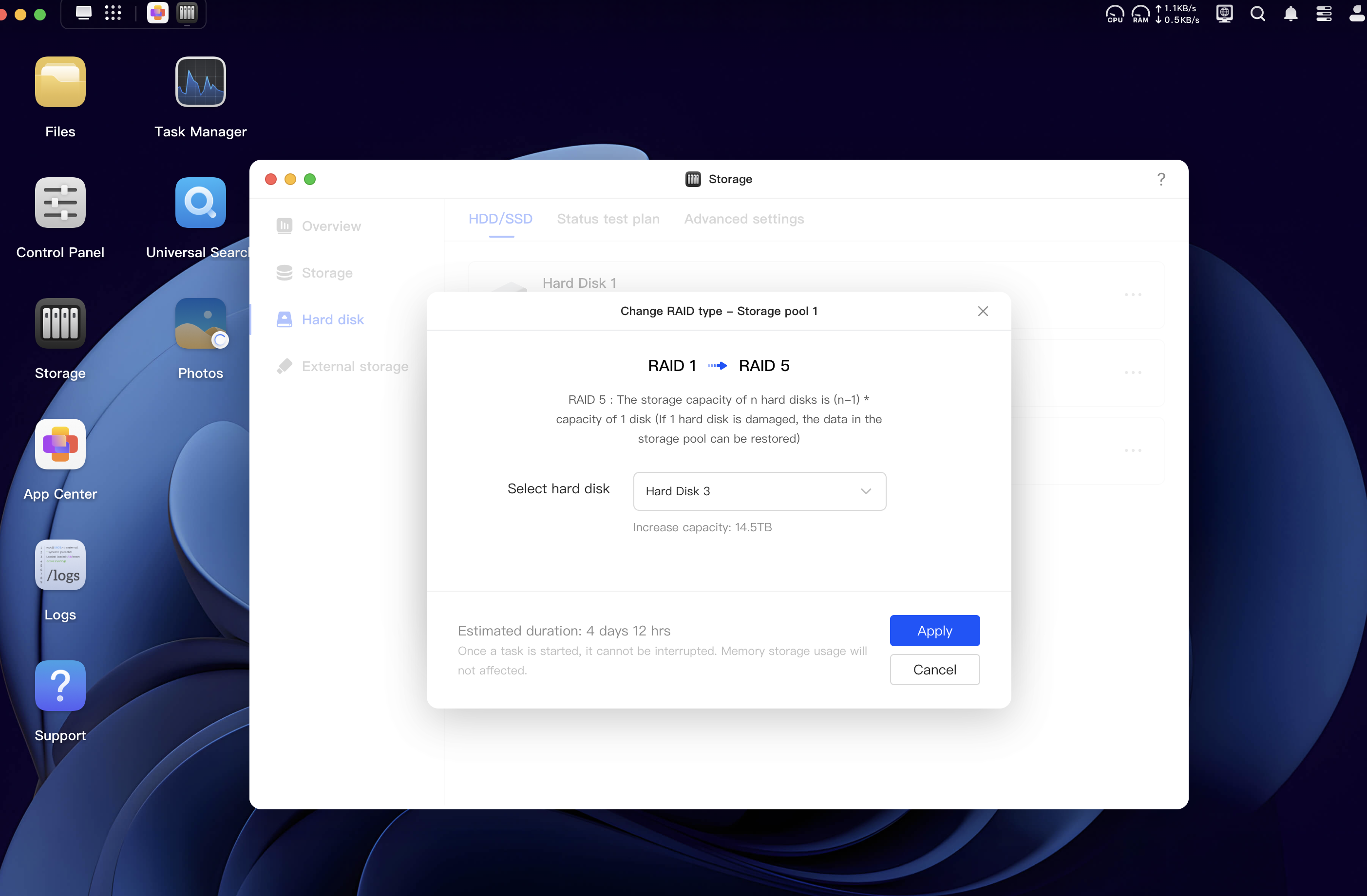Open the more options menu of the third disk card
Viewport: 1367px width, 896px height.
pos(1133,450)
